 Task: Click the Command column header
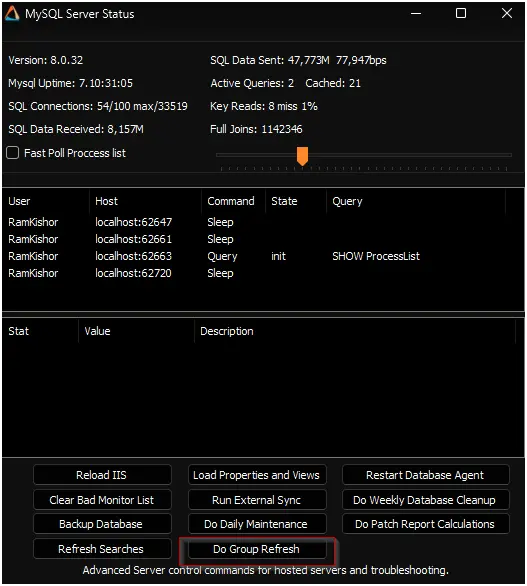pyautogui.click(x=233, y=201)
